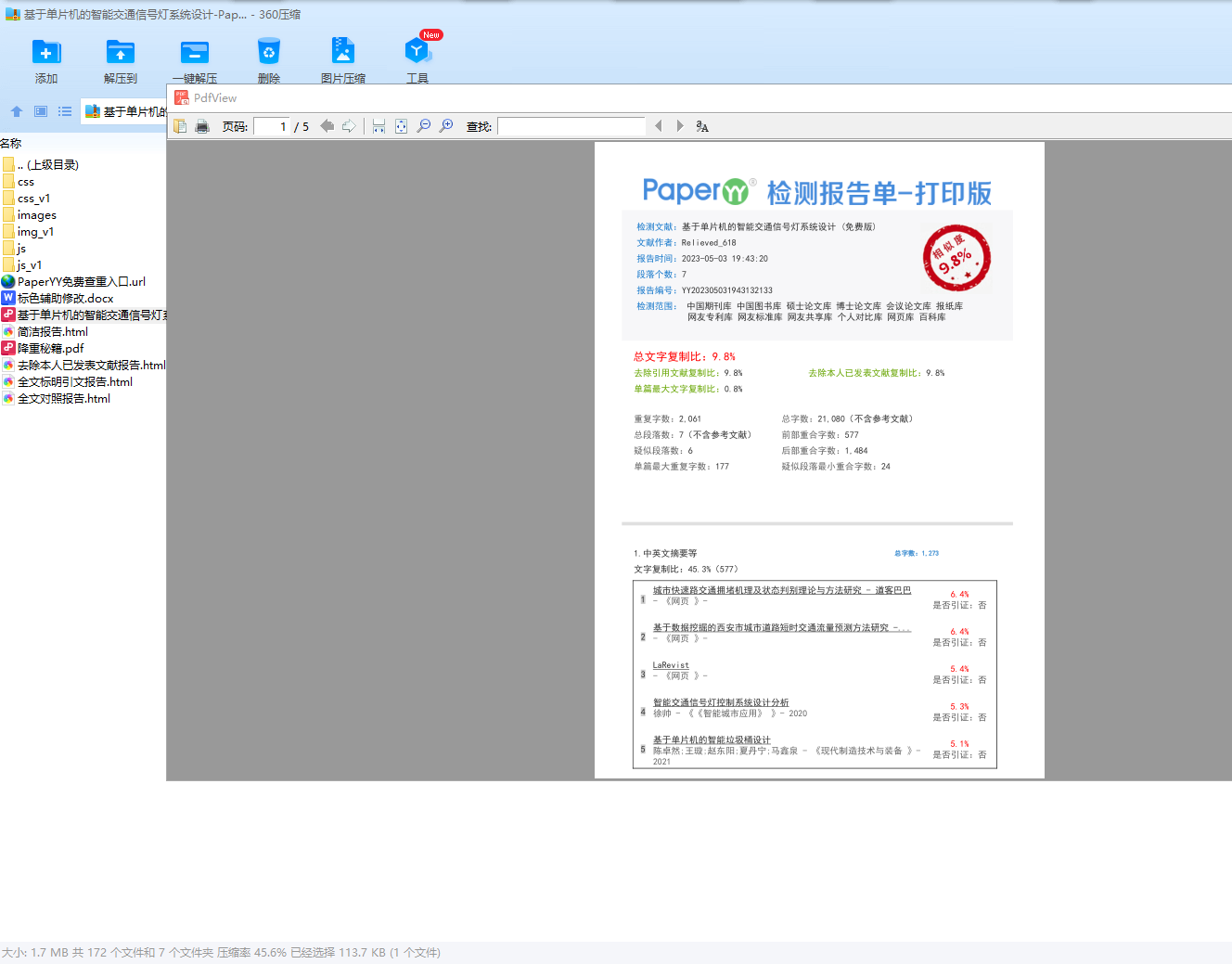The height and width of the screenshot is (964, 1232).
Task: Zoom in the PDF view
Action: [446, 126]
